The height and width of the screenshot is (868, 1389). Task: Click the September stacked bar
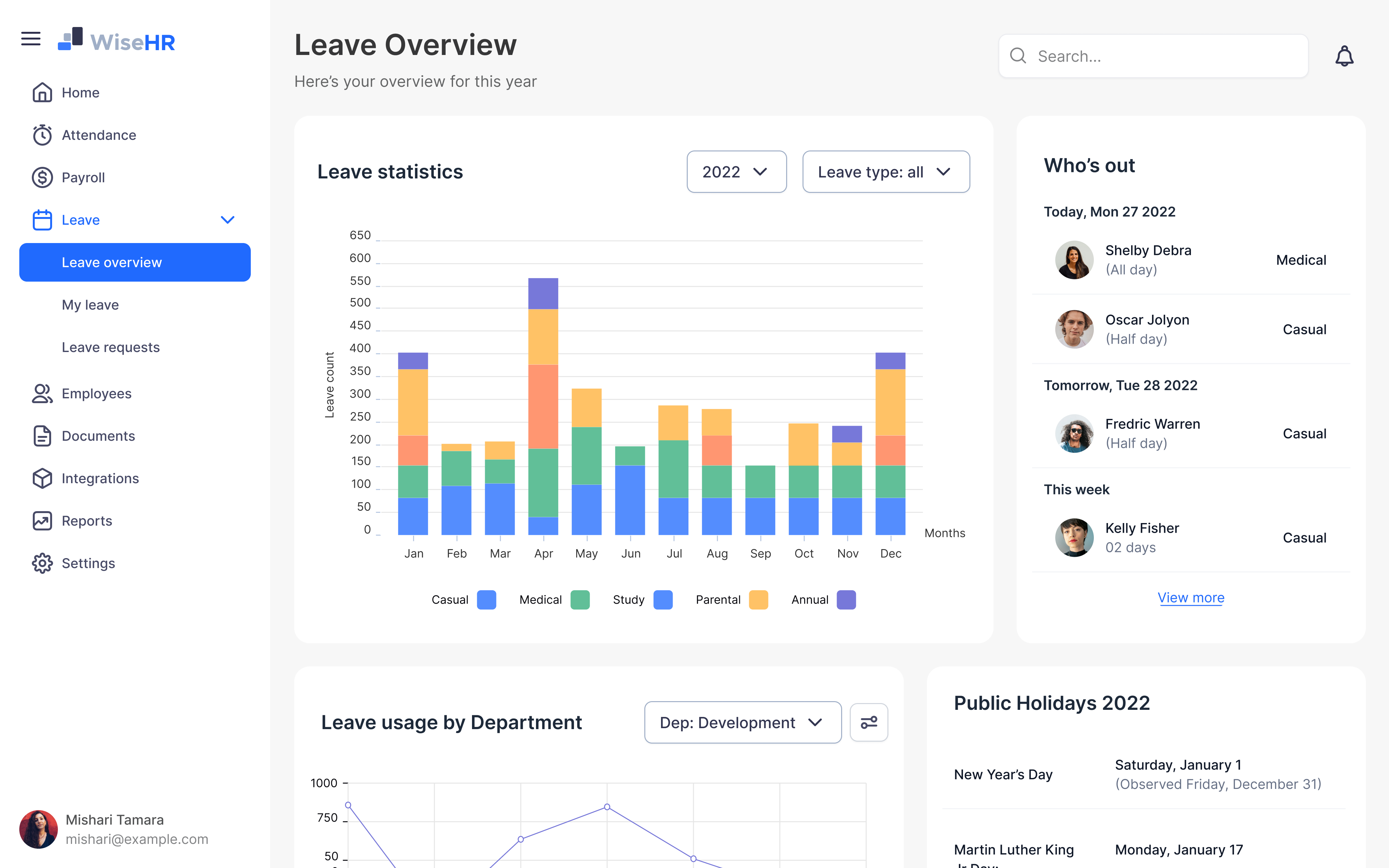(760, 500)
